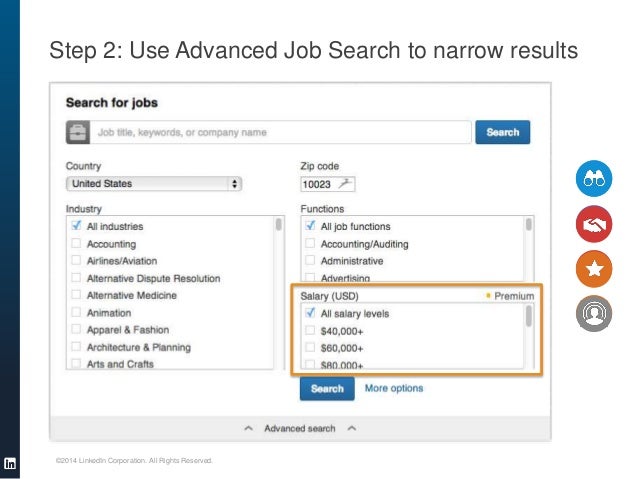
Task: Uncheck the All industries checkbox
Action: pyautogui.click(x=76, y=227)
